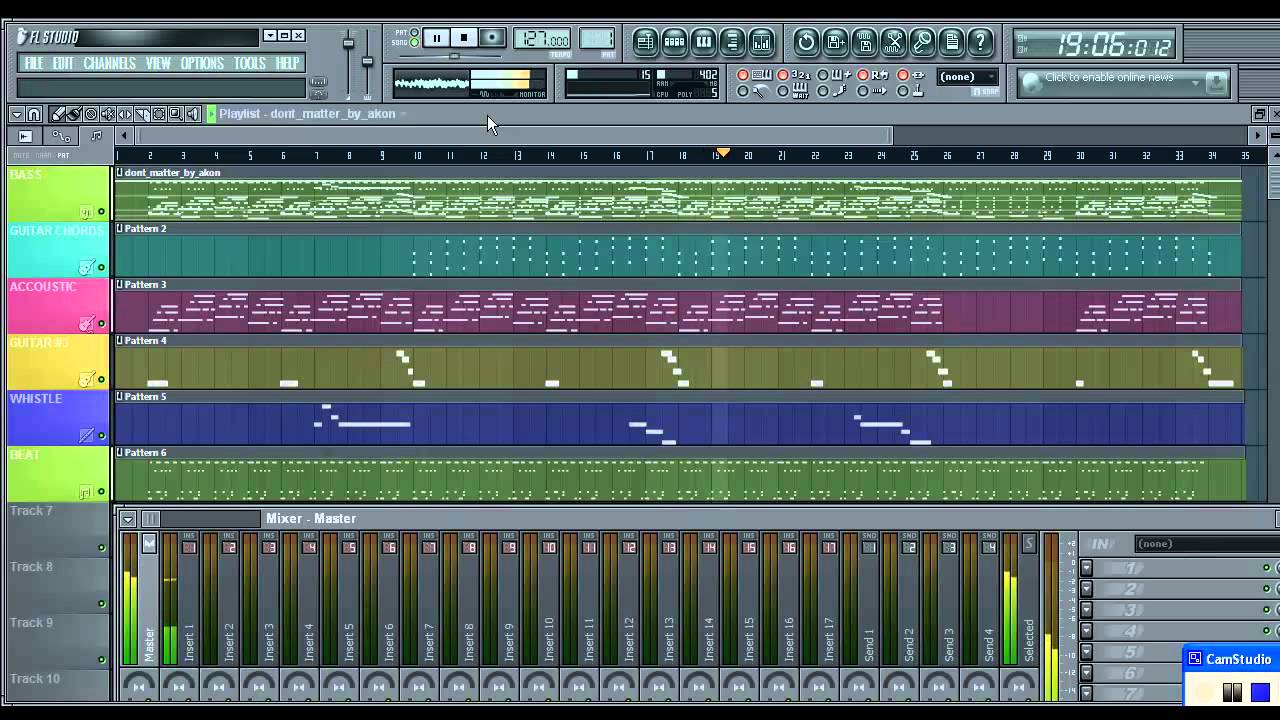Click to enable online news
The image size is (1280, 720).
(x=1109, y=78)
